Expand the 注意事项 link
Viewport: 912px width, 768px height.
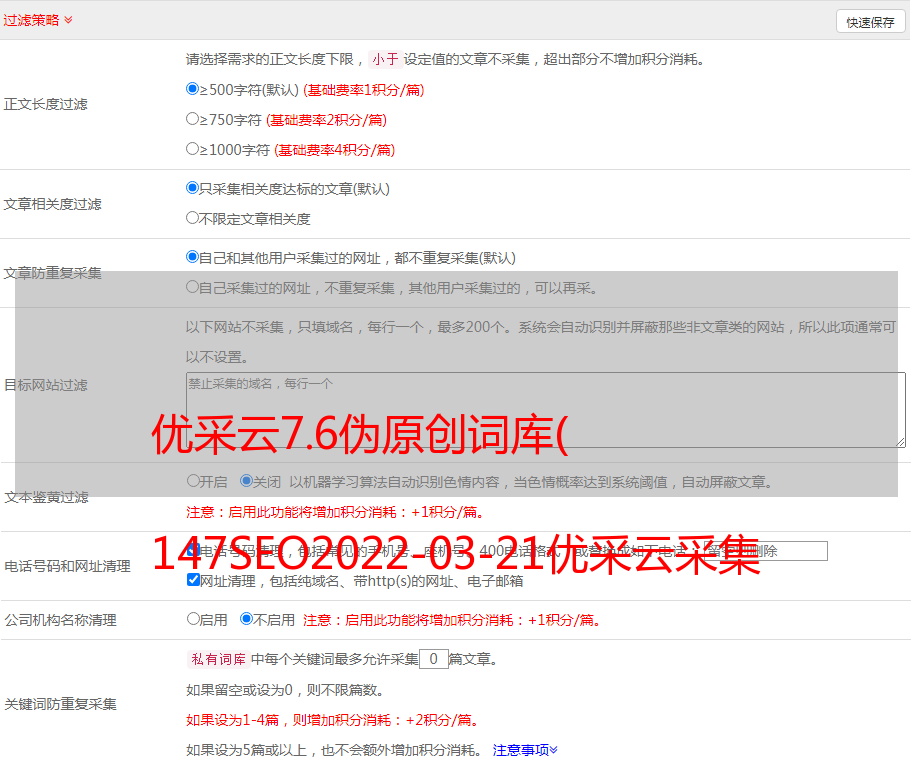point(525,750)
